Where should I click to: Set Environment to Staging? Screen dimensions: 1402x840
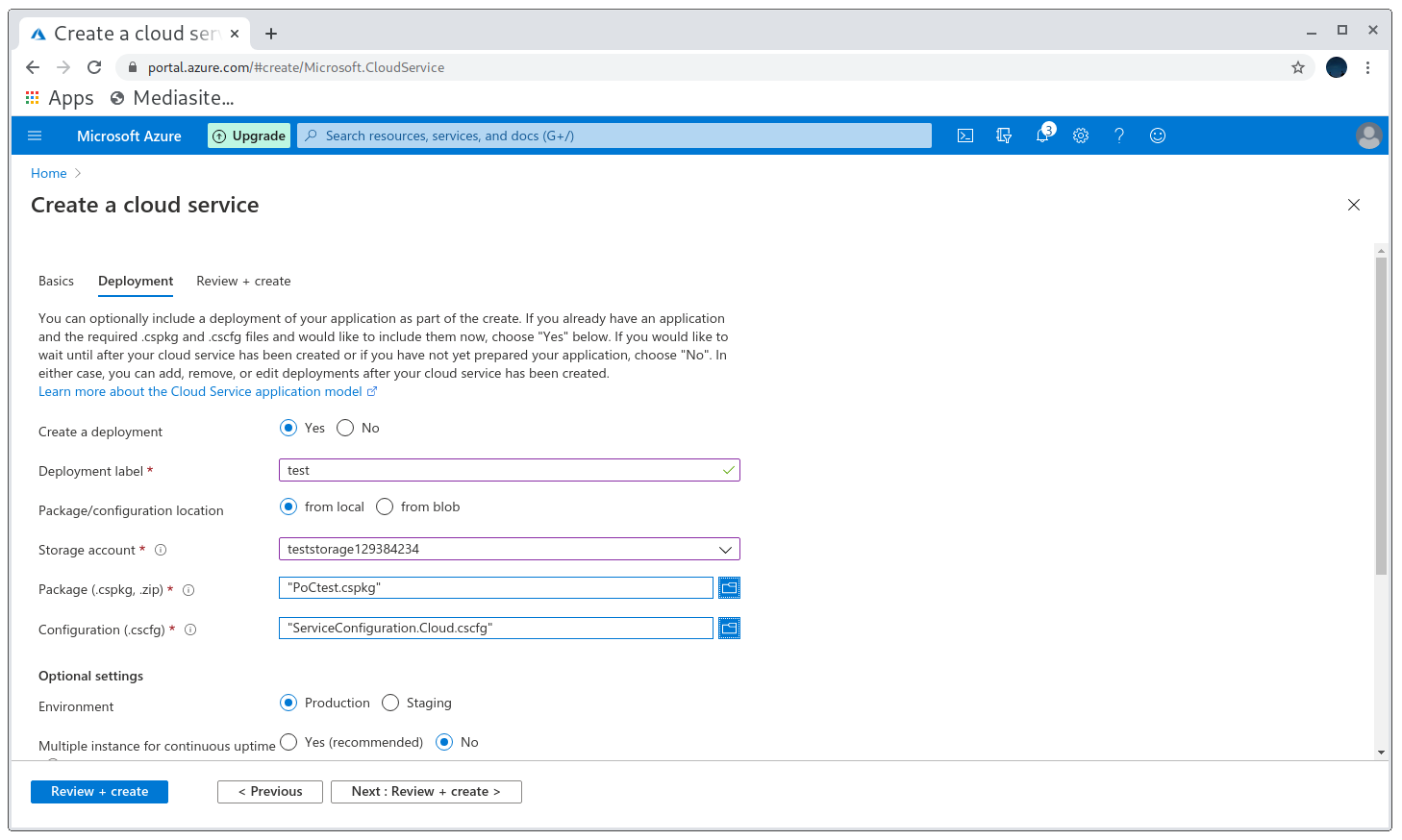click(x=390, y=703)
